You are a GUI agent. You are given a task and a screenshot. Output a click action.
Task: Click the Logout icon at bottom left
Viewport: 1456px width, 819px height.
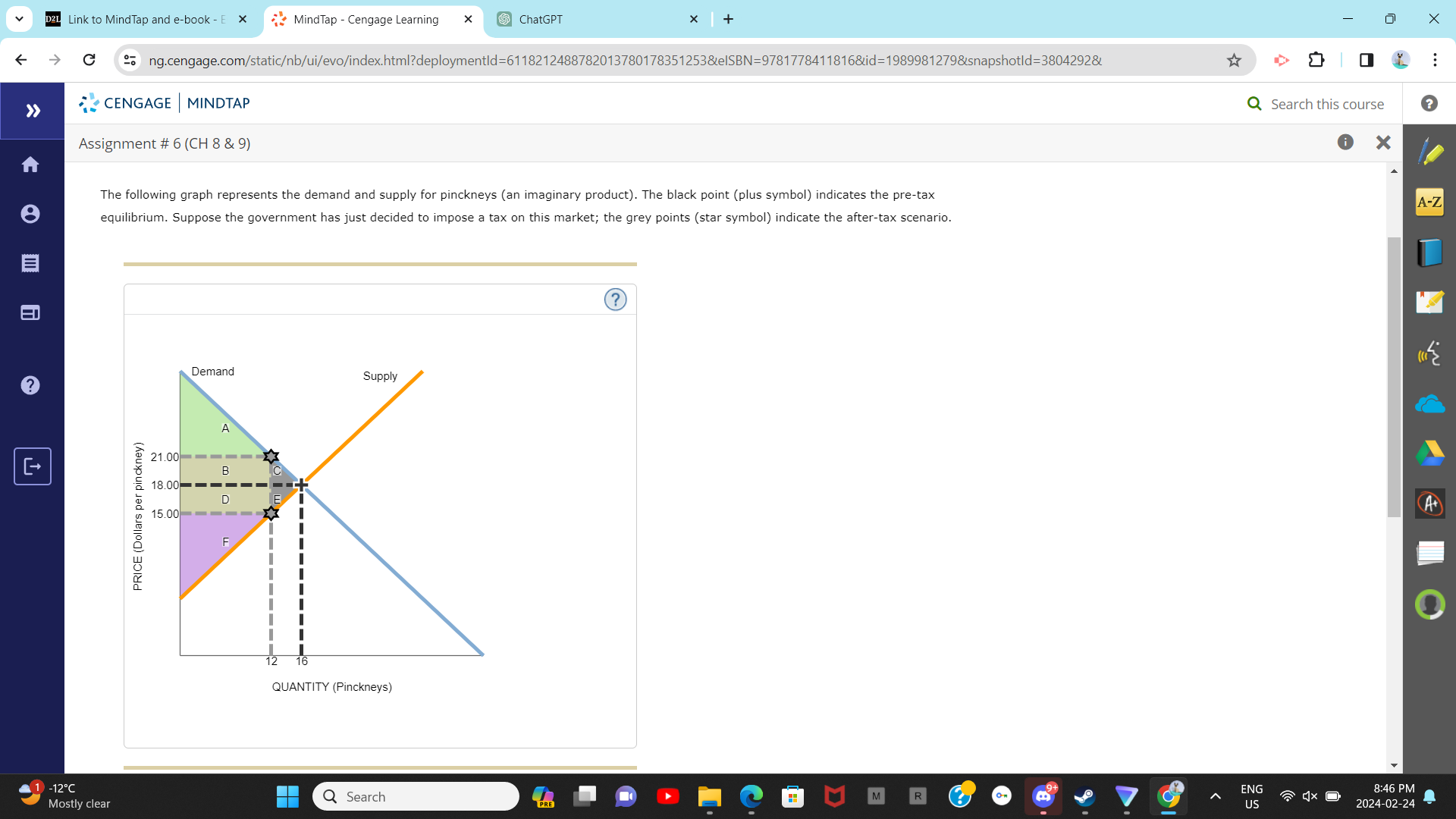tap(32, 466)
